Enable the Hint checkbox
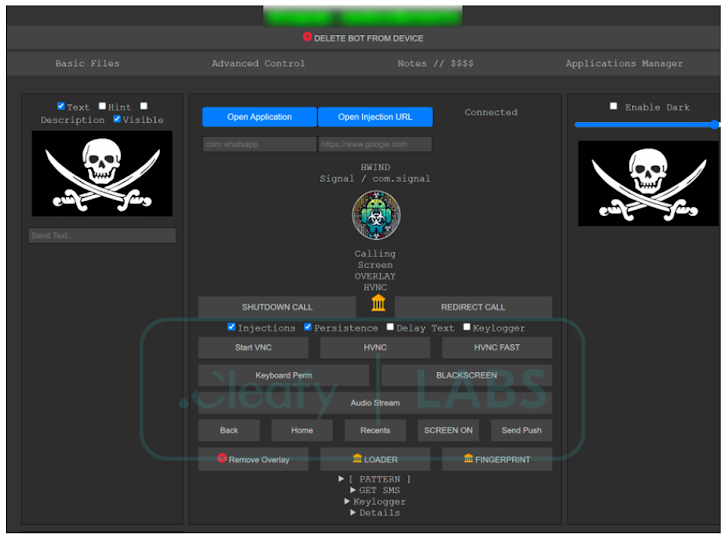Viewport: 728px width, 540px height. [102, 106]
